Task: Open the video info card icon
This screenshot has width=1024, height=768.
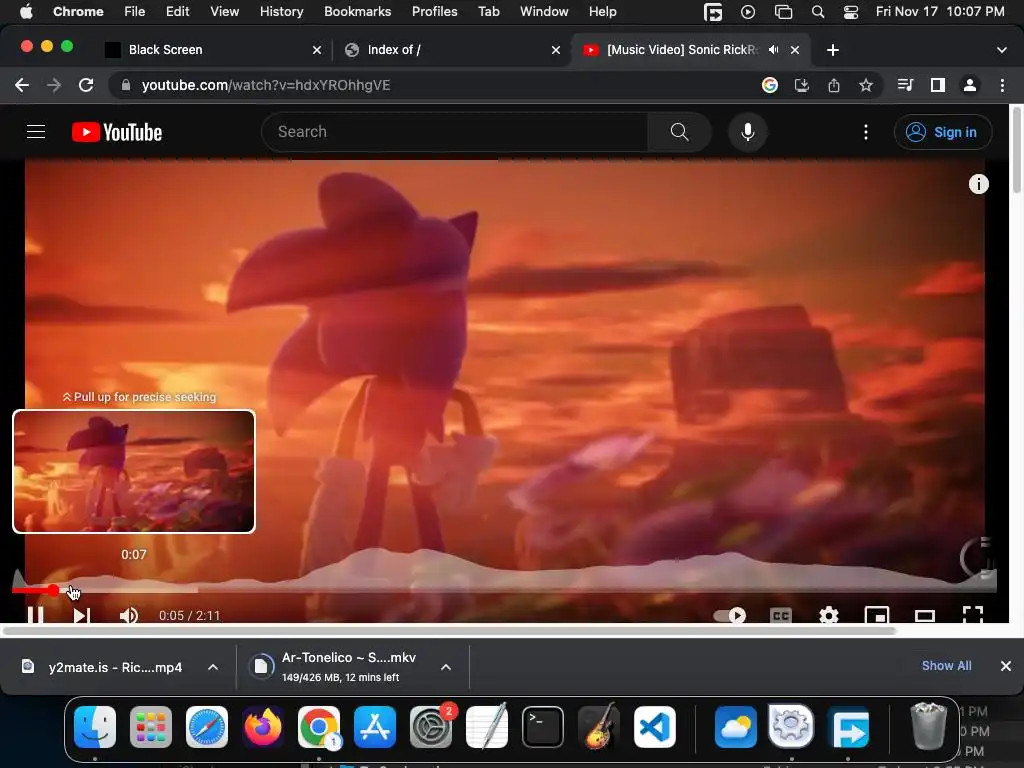Action: pos(978,184)
